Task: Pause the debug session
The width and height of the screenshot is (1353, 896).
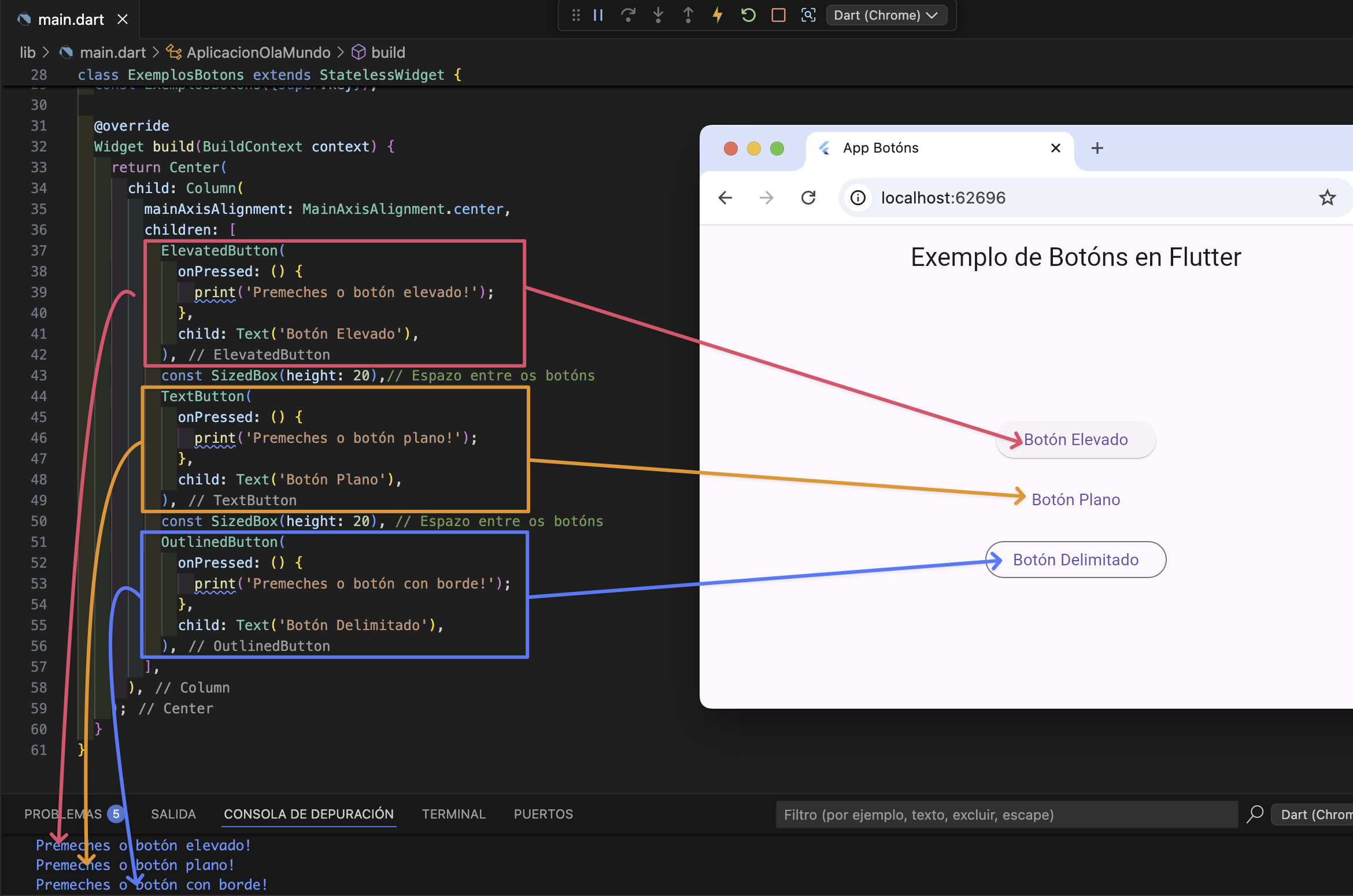Action: pyautogui.click(x=598, y=16)
